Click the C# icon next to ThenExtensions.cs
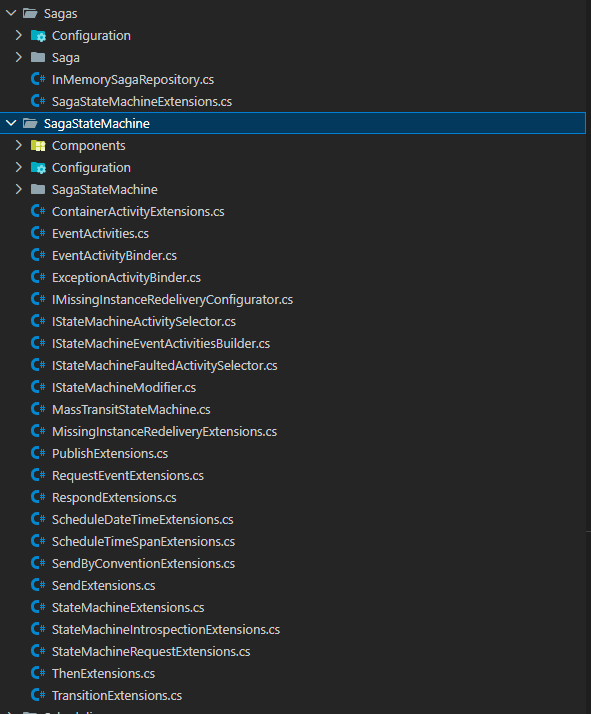This screenshot has width=591, height=714. 38,673
